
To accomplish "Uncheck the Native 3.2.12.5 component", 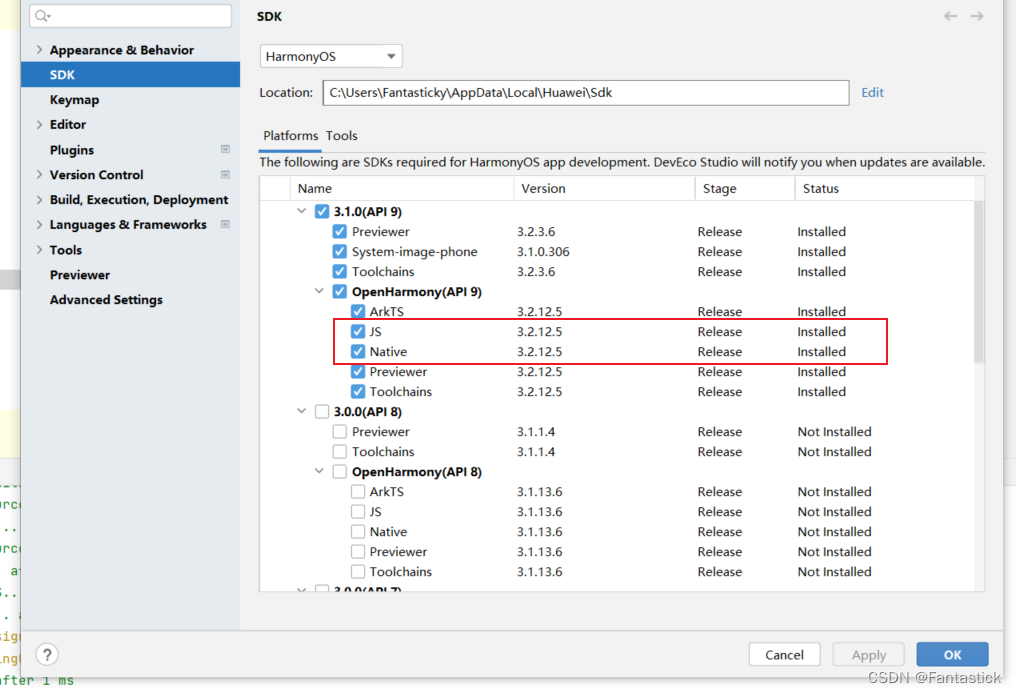I will tap(357, 351).
